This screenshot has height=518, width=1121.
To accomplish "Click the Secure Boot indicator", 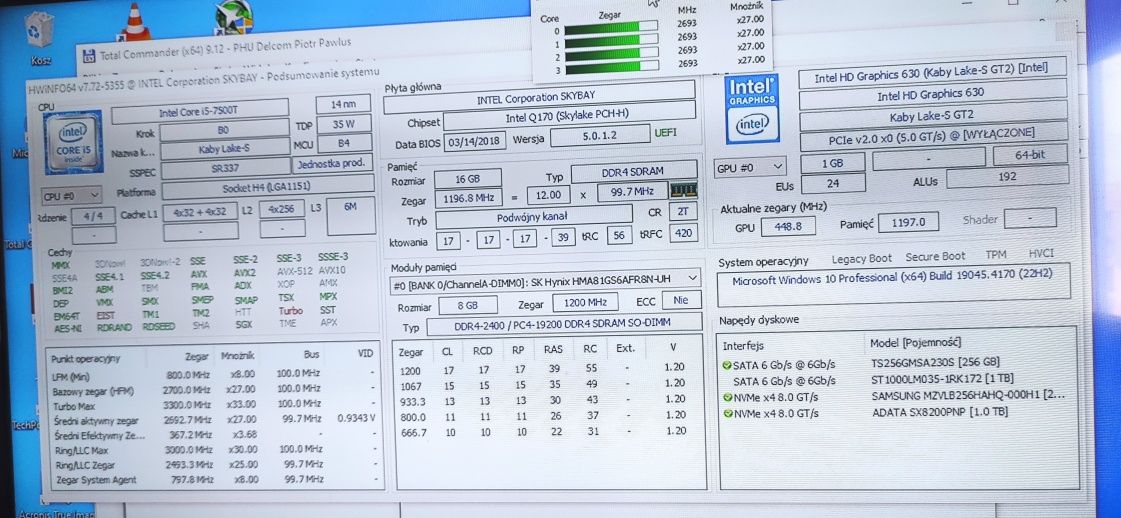I will pyautogui.click(x=934, y=256).
